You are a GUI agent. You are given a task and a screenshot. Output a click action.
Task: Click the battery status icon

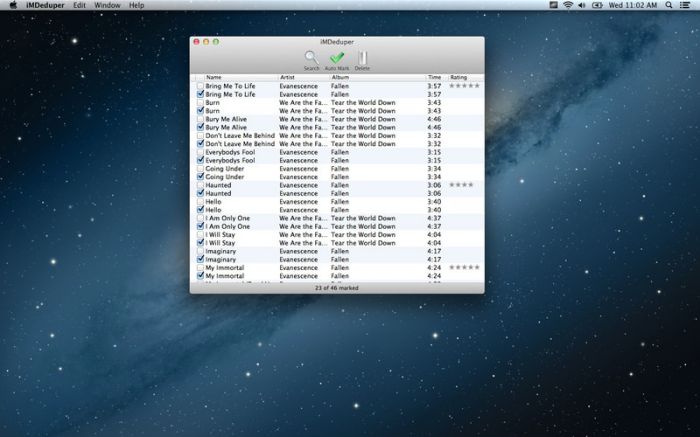[x=597, y=5]
